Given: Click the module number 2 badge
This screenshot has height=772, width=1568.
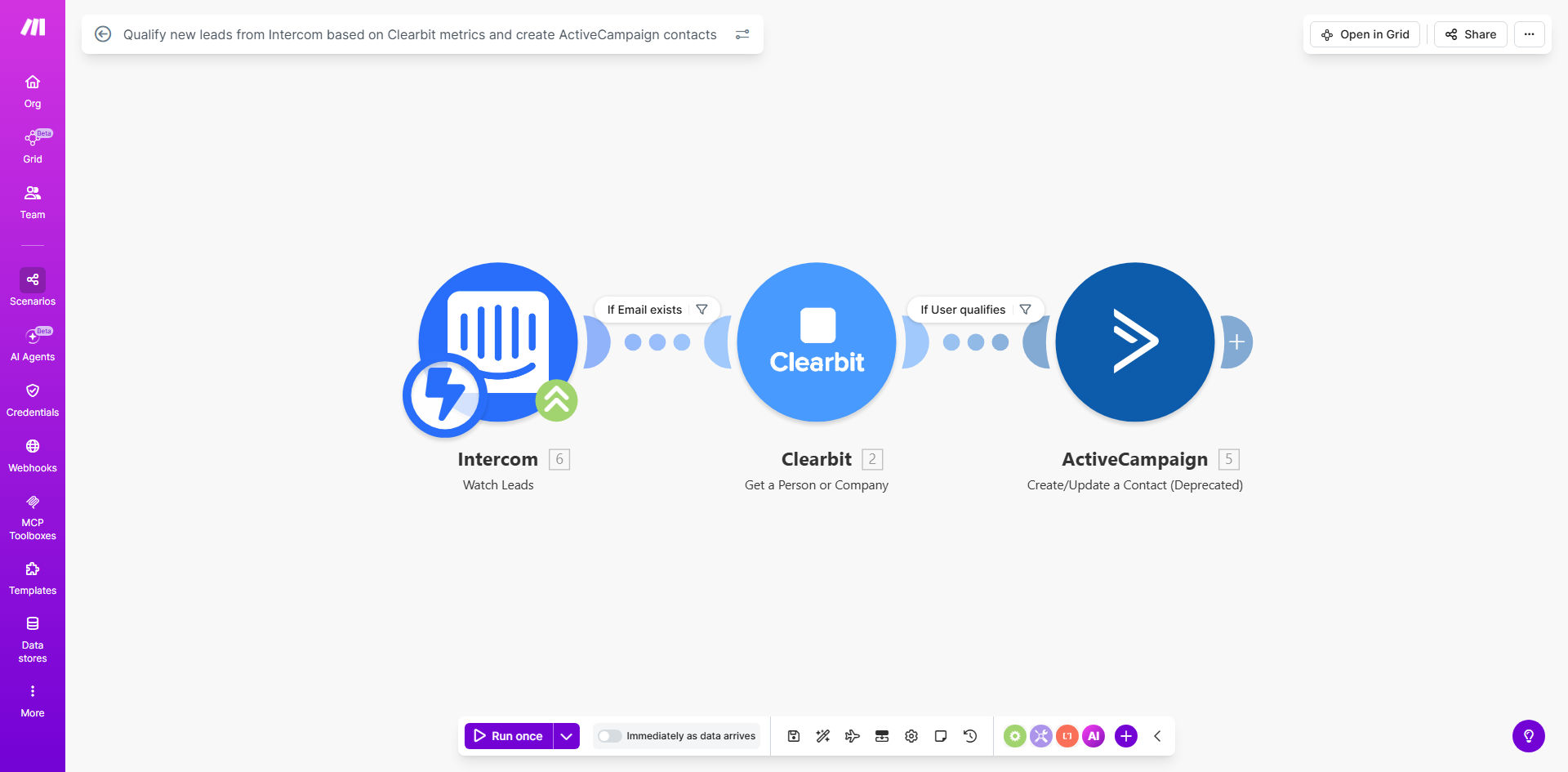Looking at the screenshot, I should (x=872, y=459).
